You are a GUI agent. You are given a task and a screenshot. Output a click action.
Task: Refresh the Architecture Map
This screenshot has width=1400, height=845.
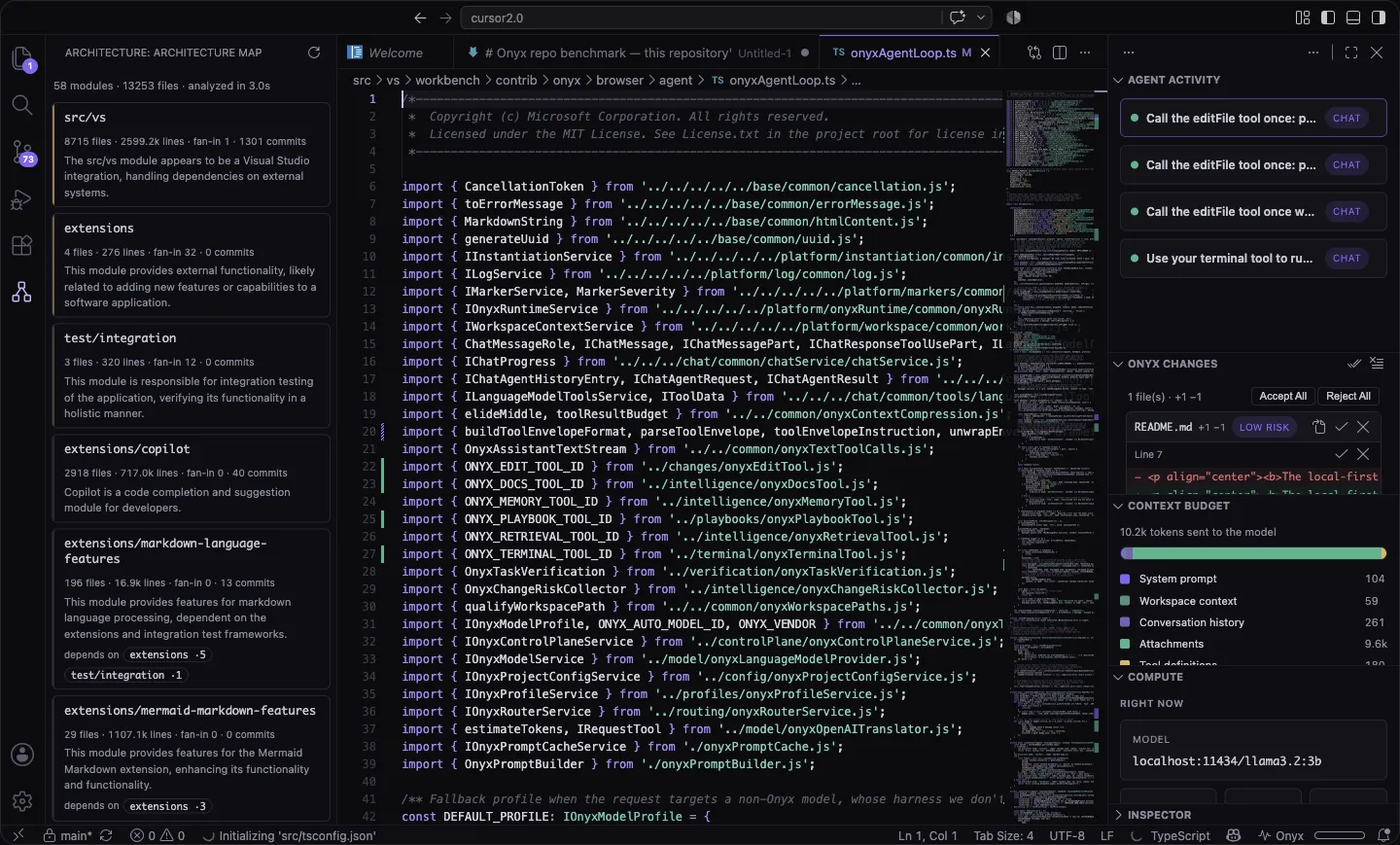[314, 53]
